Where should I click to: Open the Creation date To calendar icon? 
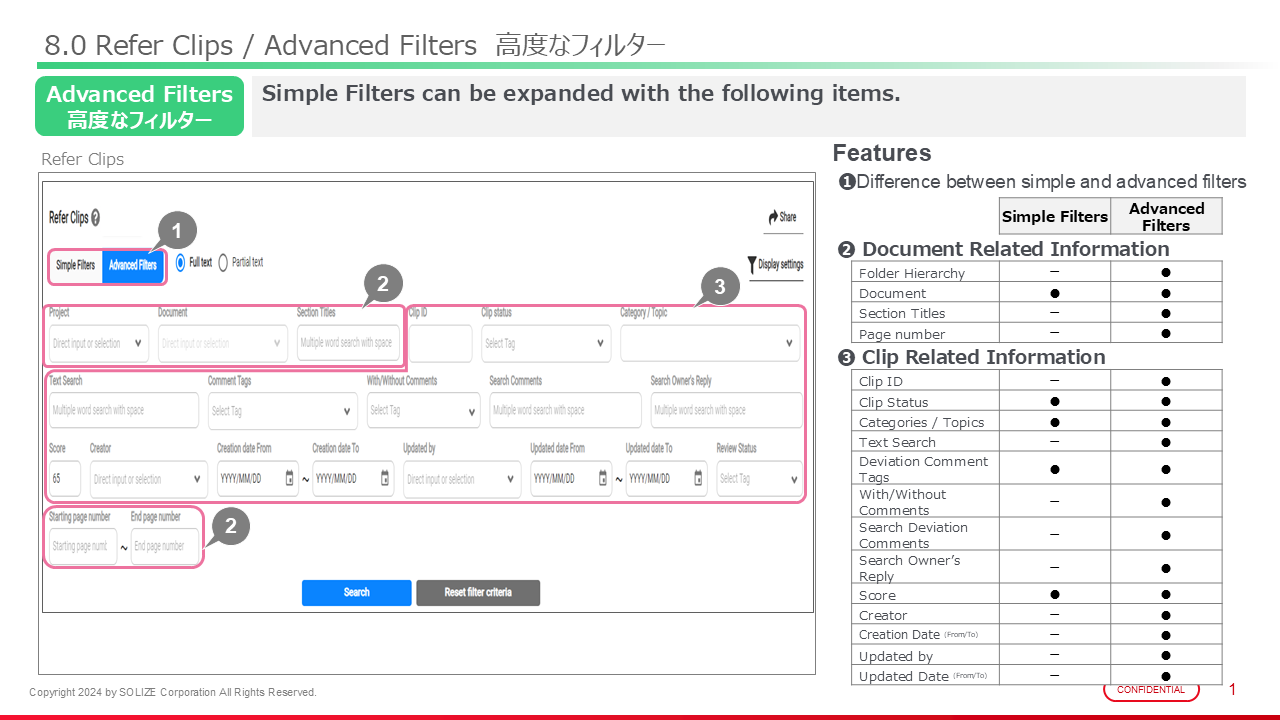385,479
